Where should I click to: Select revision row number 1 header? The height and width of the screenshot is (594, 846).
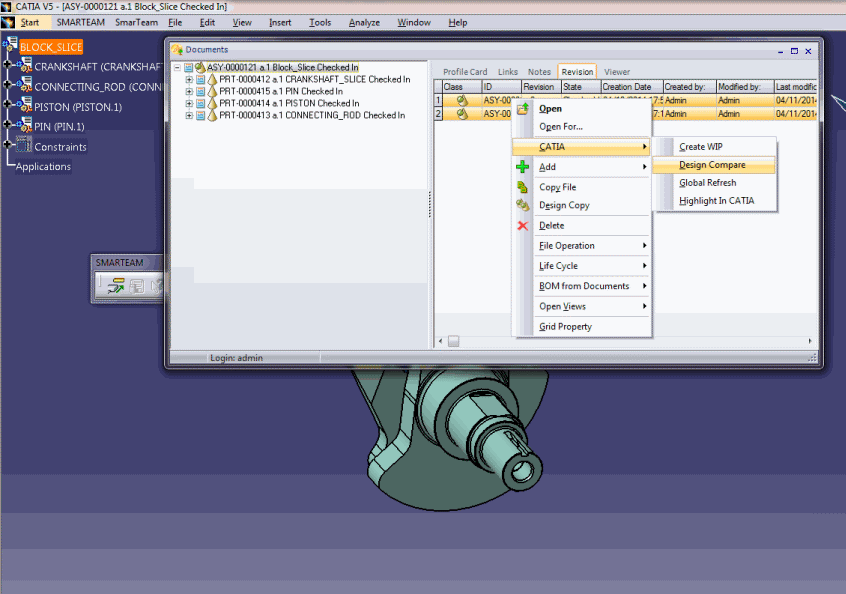click(439, 100)
